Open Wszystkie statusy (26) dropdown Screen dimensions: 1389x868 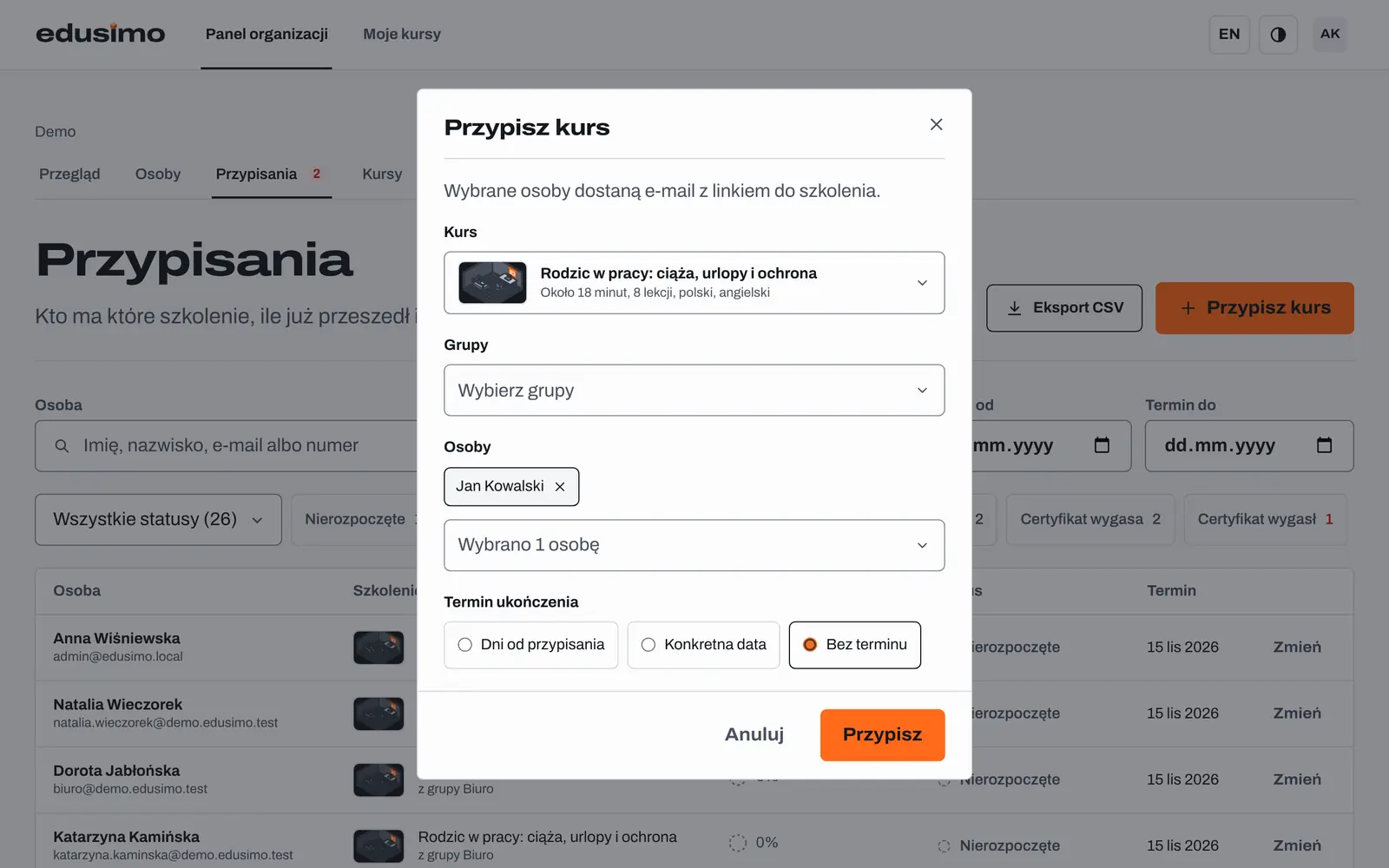pos(158,520)
